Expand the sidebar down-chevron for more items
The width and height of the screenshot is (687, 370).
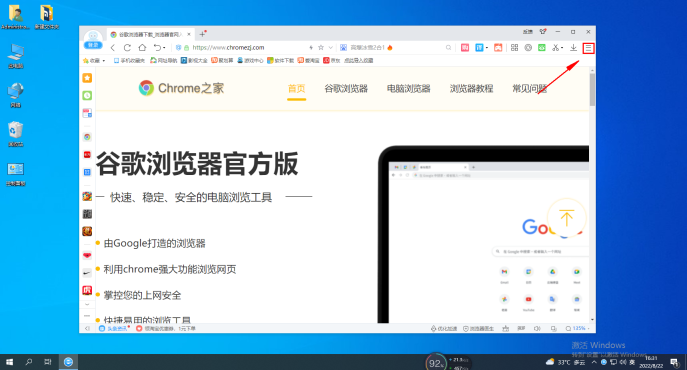[x=87, y=304]
